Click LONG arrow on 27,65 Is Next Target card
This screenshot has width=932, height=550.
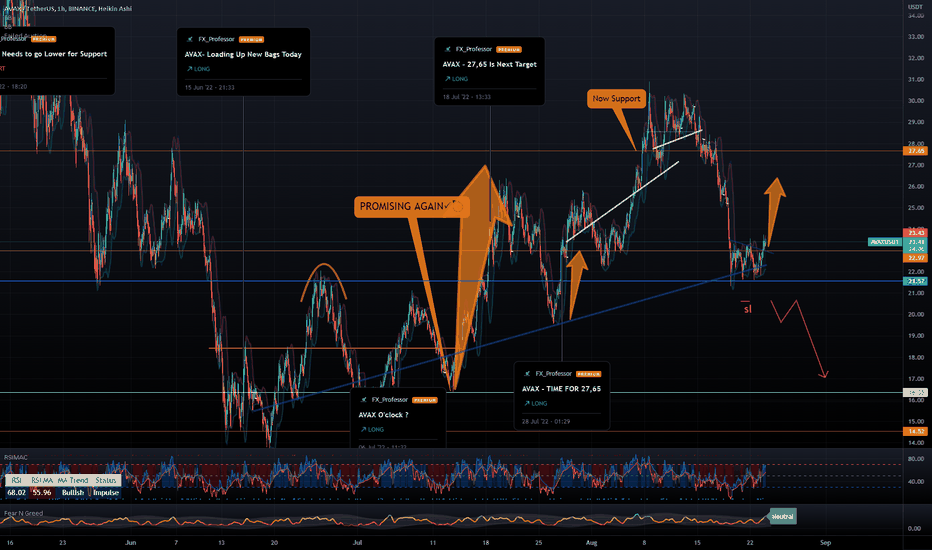pos(448,78)
